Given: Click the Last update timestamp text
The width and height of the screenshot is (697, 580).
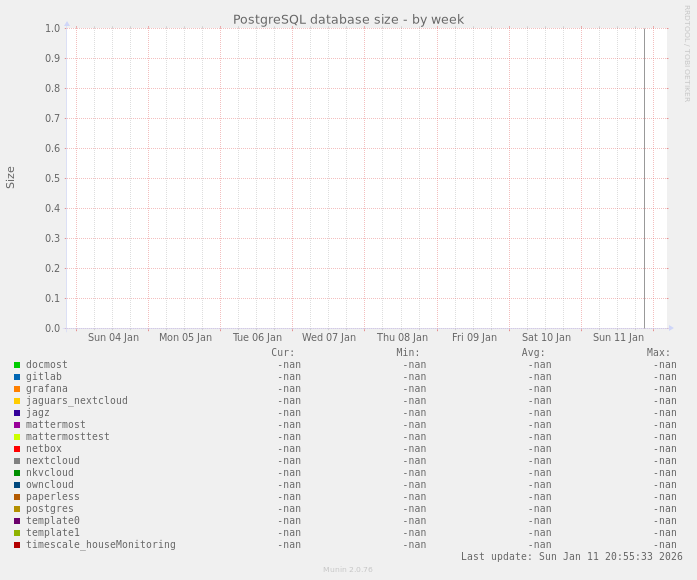Looking at the screenshot, I should coord(572,557).
